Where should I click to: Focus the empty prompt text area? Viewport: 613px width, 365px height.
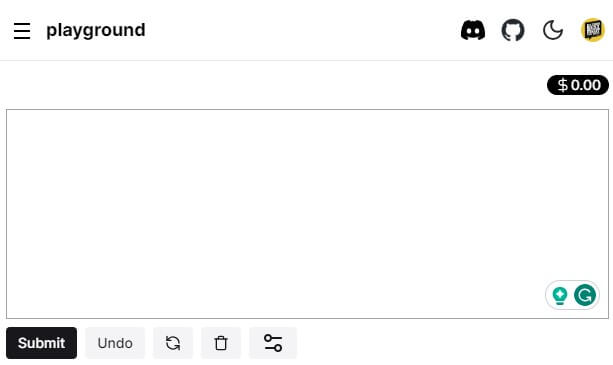click(x=307, y=214)
